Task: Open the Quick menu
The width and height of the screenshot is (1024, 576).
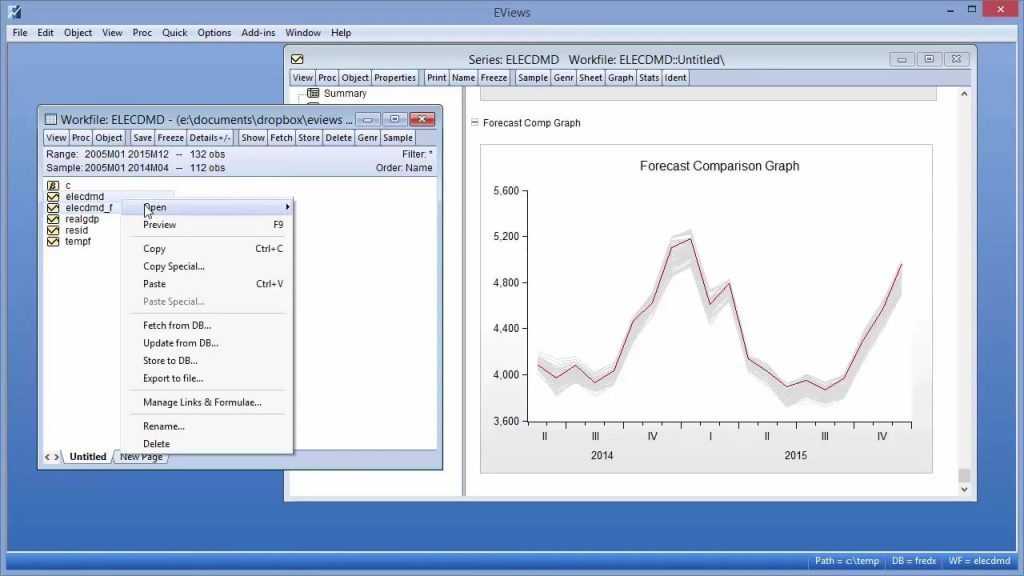Action: [174, 32]
